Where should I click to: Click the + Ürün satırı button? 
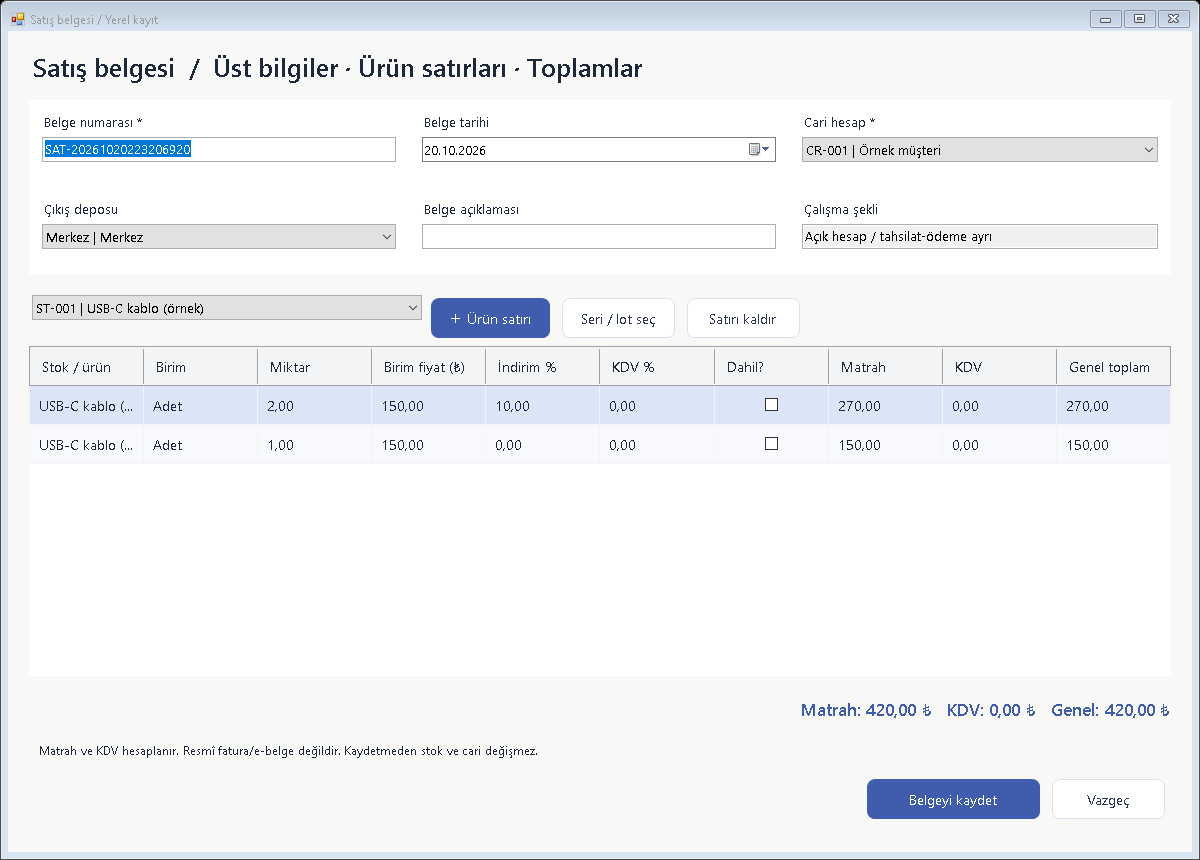click(490, 318)
